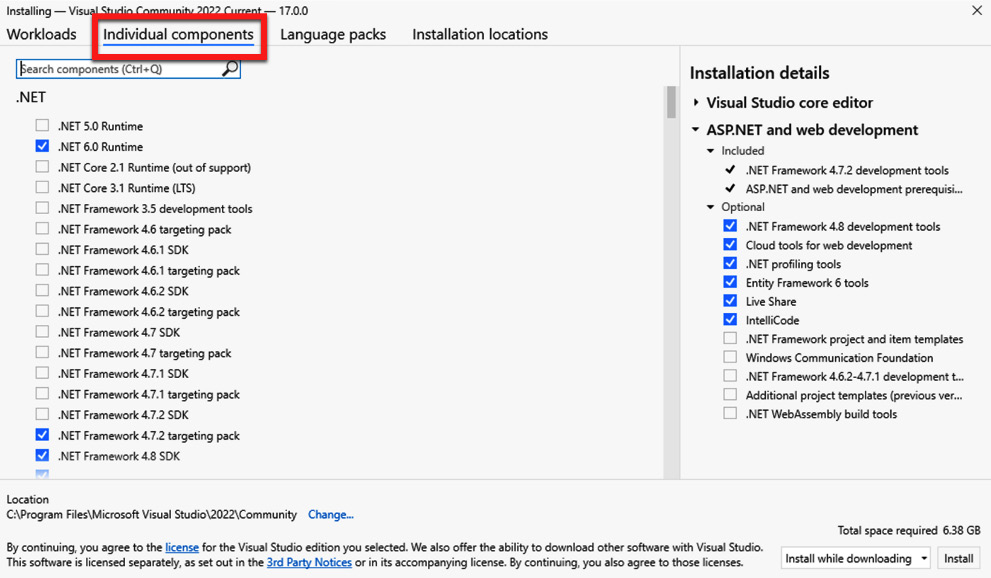Collapse ASP.NET and web development section

[696, 129]
